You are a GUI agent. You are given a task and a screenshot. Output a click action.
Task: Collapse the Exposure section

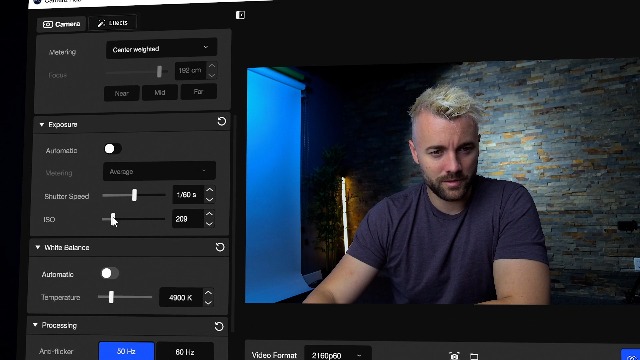coord(42,124)
